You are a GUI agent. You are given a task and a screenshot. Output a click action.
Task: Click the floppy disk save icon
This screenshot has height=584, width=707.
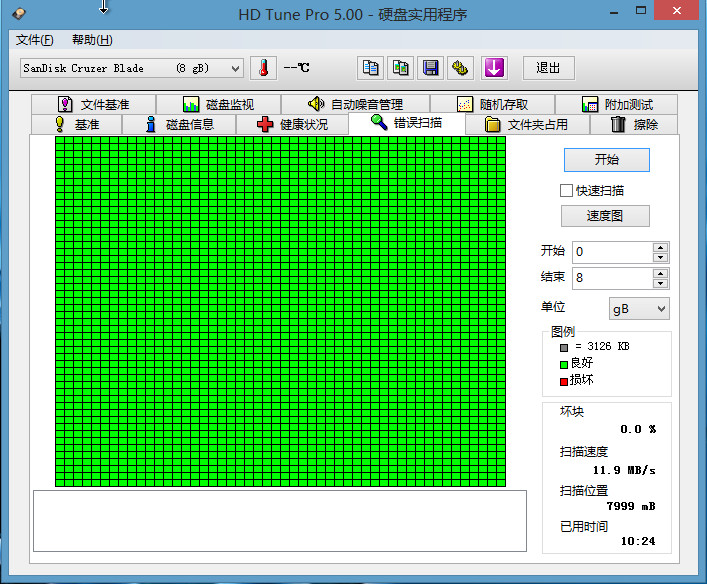coord(431,68)
